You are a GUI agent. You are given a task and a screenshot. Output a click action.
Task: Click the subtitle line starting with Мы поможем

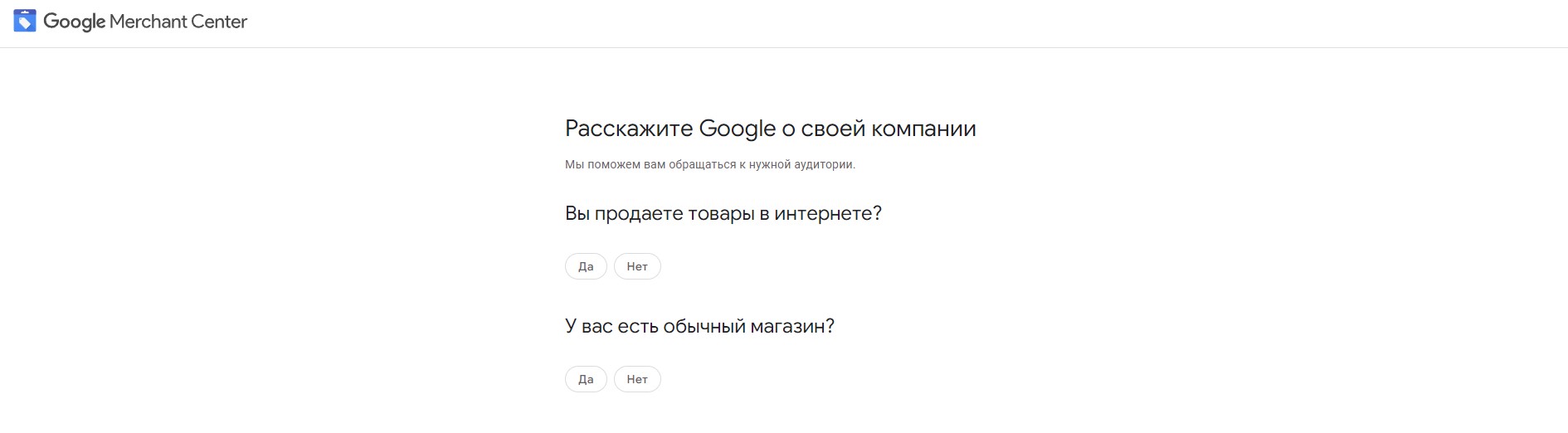pyautogui.click(x=709, y=164)
